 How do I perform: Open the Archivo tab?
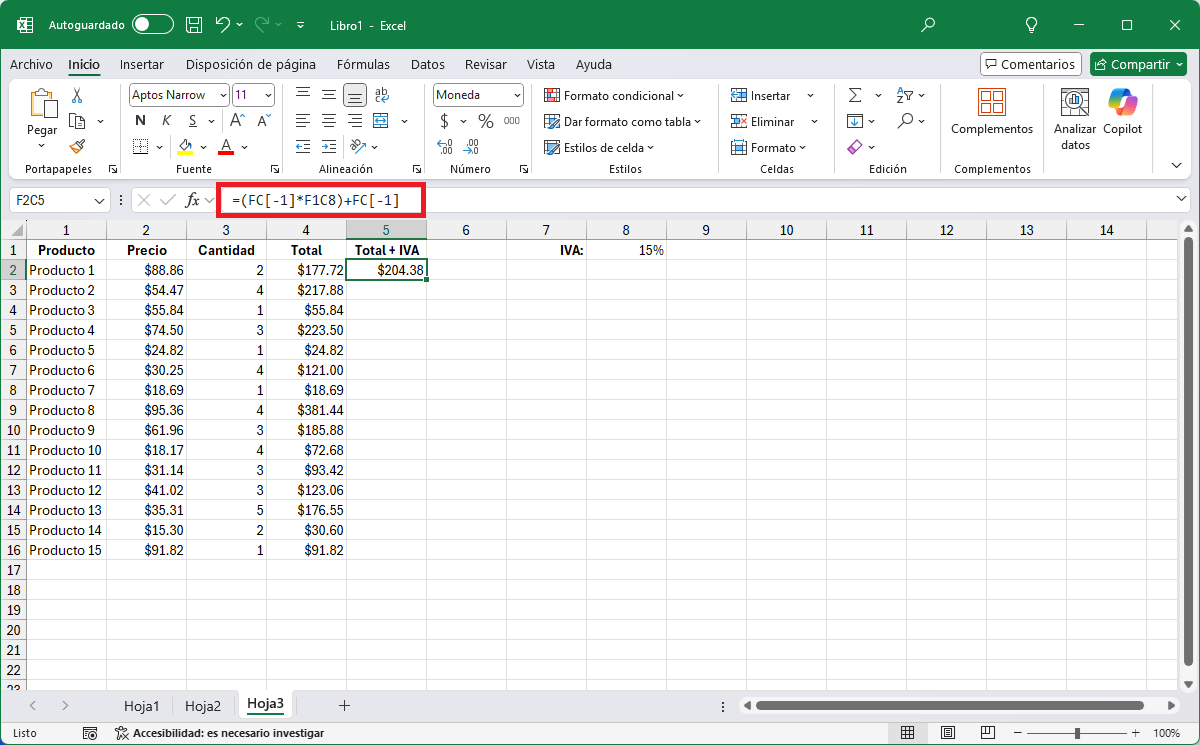pos(31,64)
